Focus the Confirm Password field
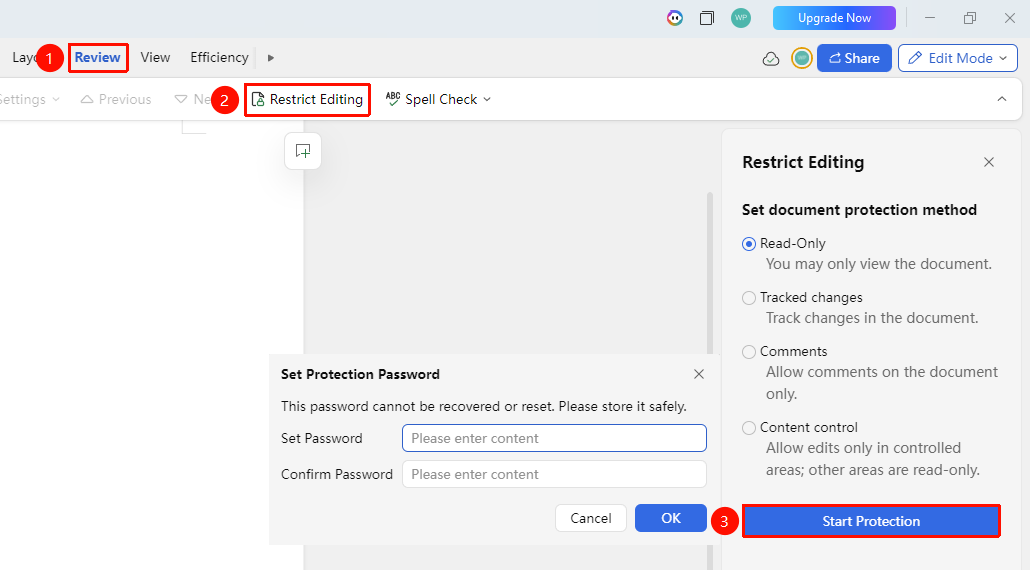This screenshot has width=1030, height=570. coord(554,474)
